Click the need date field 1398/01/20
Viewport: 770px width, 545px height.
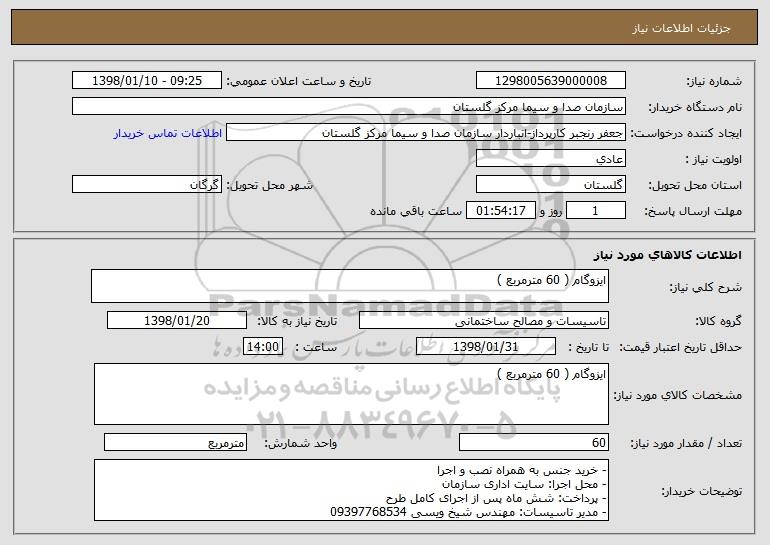coord(177,321)
